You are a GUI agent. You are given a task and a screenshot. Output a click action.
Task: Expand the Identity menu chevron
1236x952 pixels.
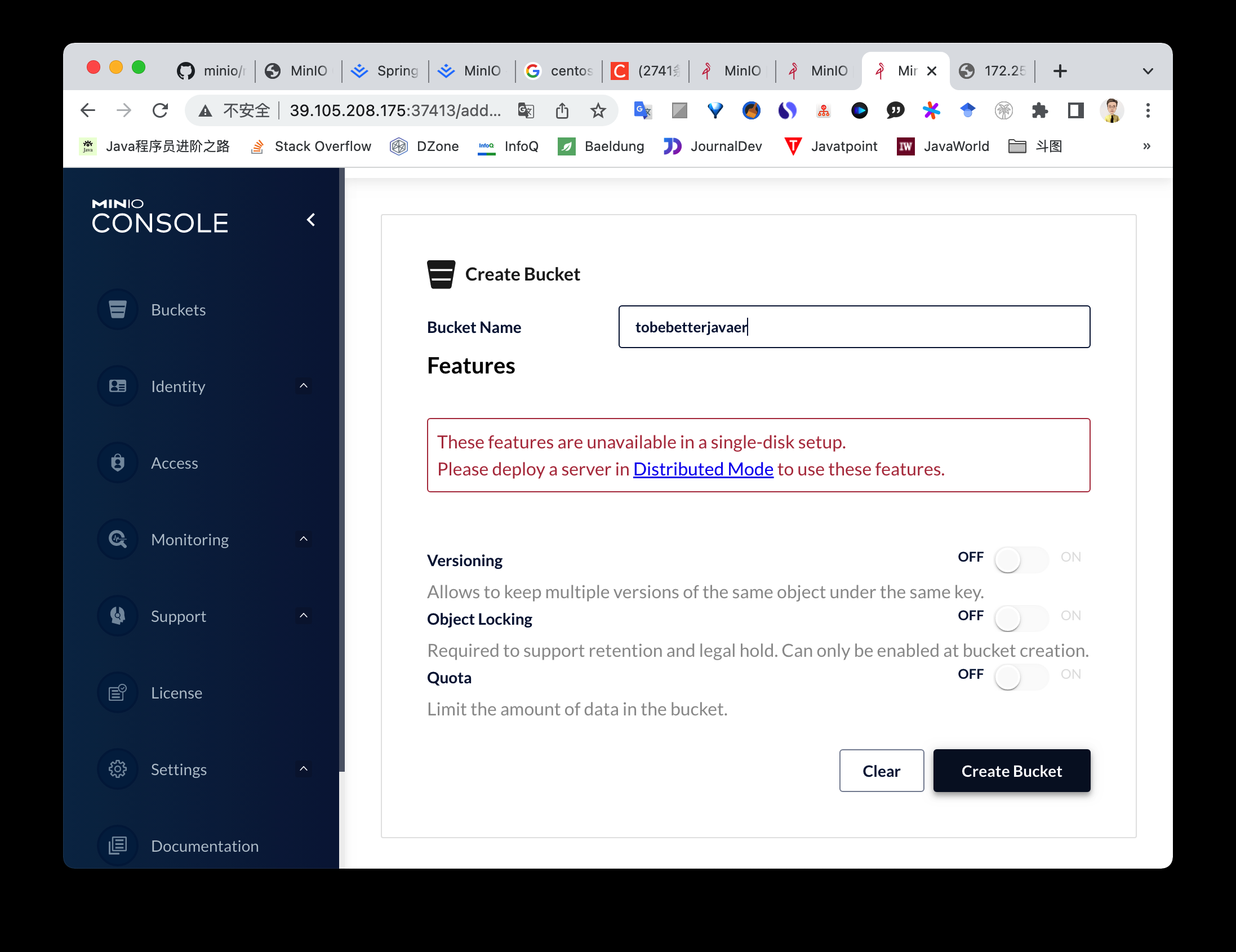click(303, 386)
